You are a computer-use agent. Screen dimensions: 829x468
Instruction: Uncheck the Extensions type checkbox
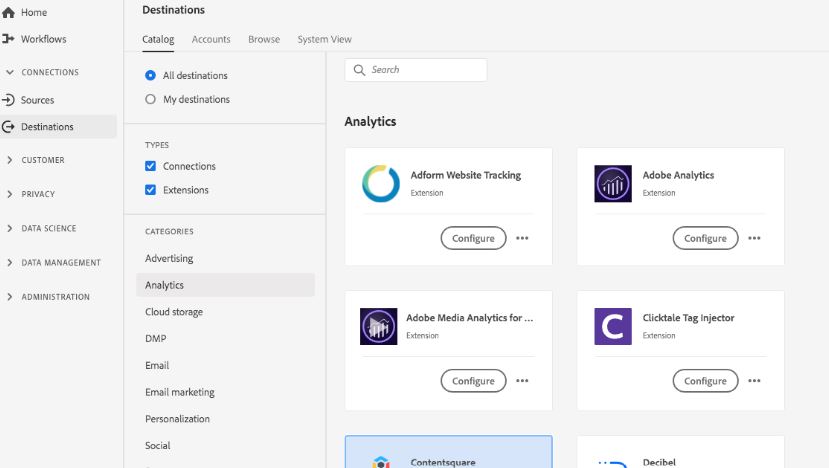[150, 190]
